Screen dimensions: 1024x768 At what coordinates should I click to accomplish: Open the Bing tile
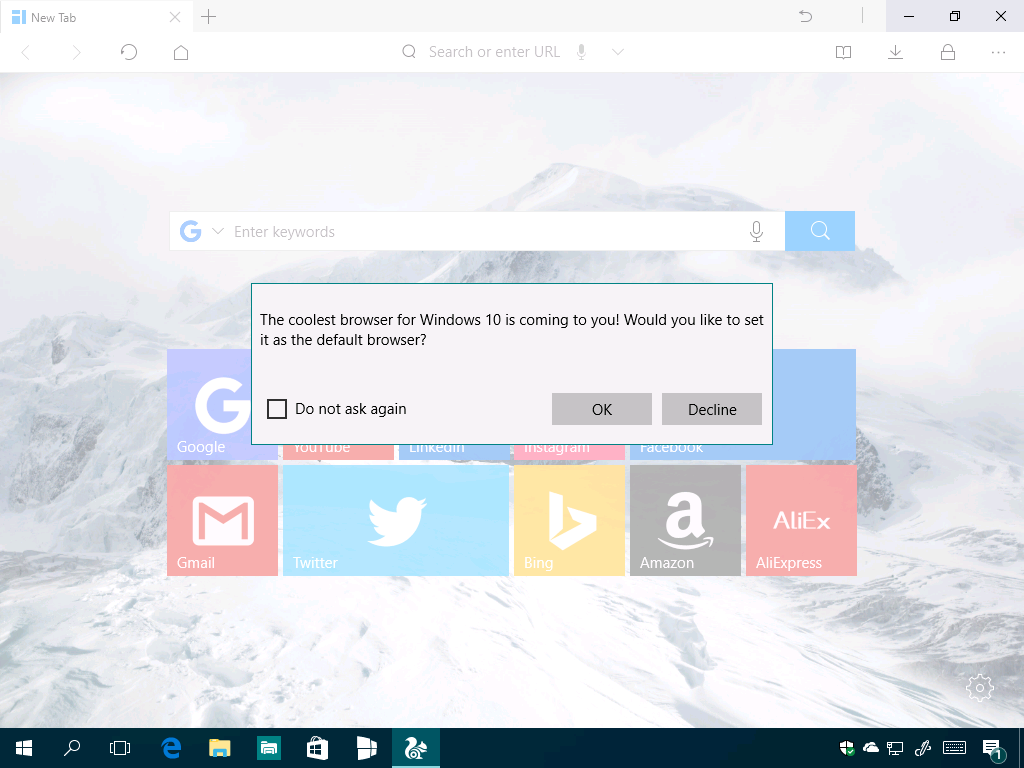click(569, 520)
